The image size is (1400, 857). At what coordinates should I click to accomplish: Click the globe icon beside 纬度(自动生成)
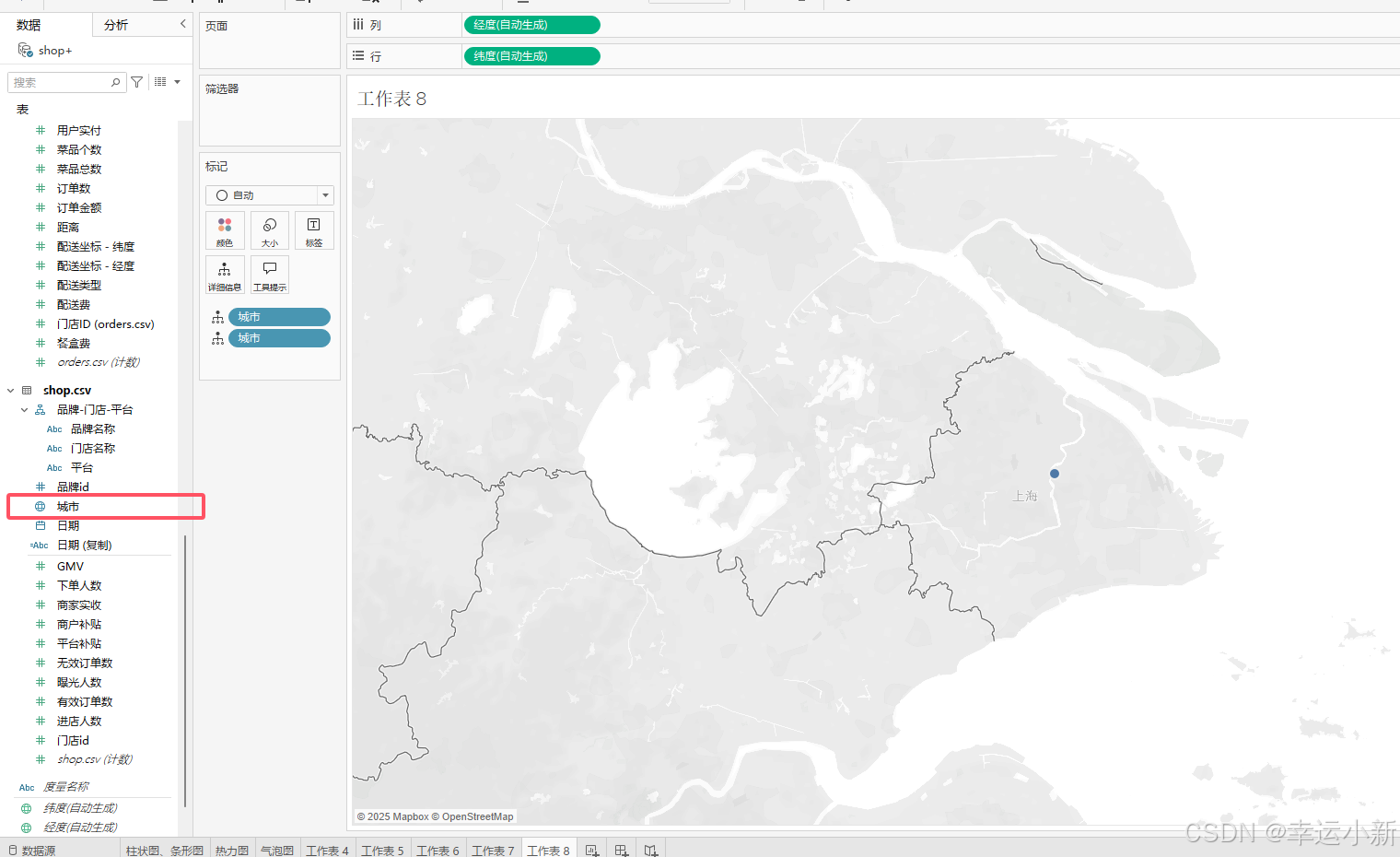coord(26,808)
